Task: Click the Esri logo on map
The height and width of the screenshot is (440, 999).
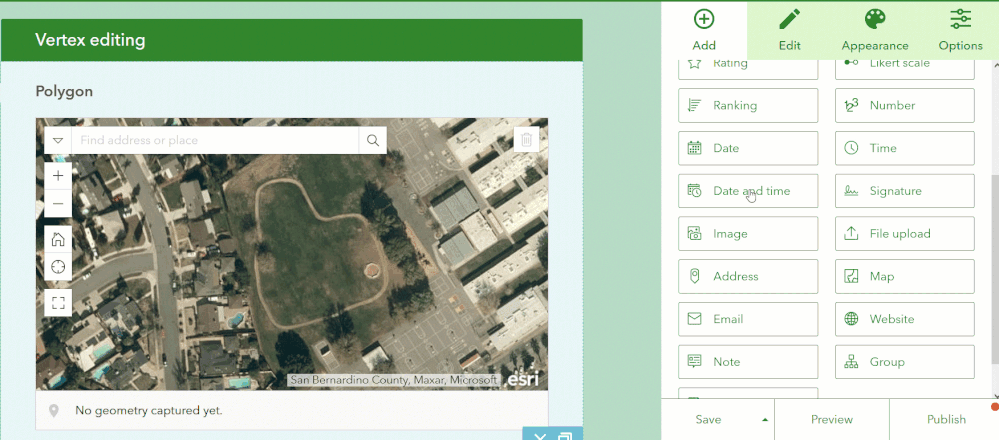Action: click(522, 380)
